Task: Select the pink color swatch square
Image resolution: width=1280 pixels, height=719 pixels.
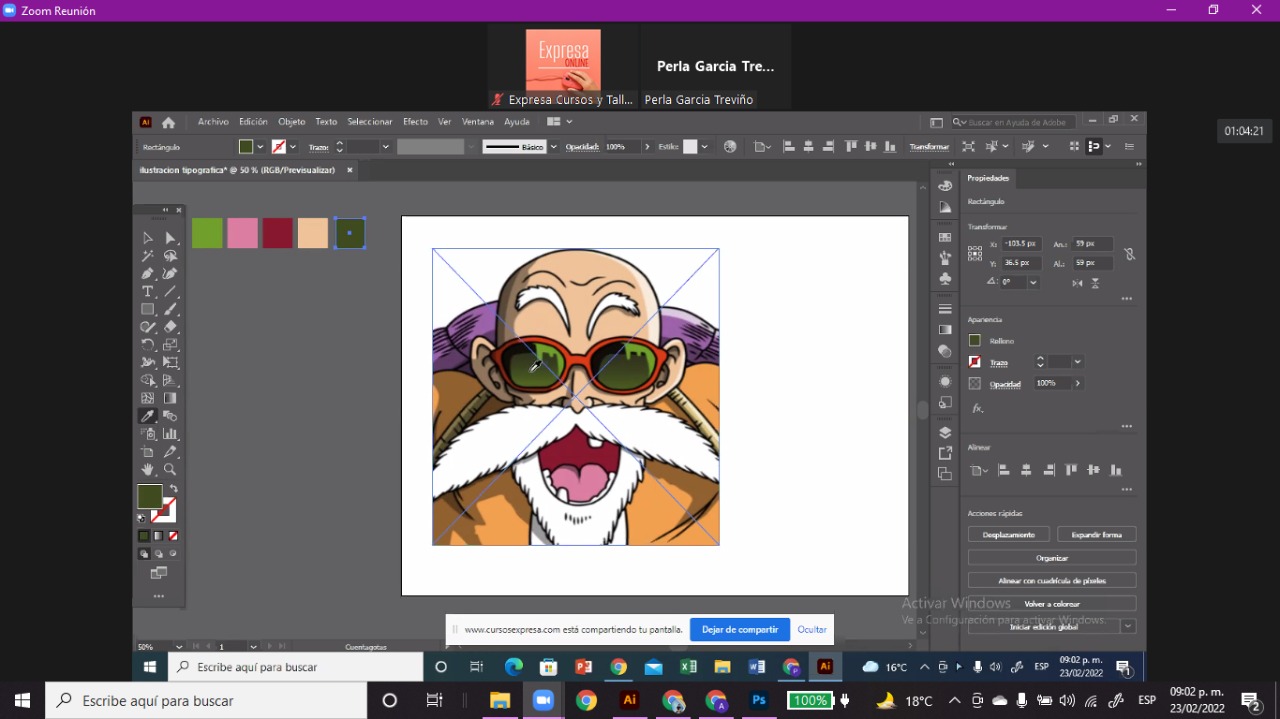Action: 243,233
